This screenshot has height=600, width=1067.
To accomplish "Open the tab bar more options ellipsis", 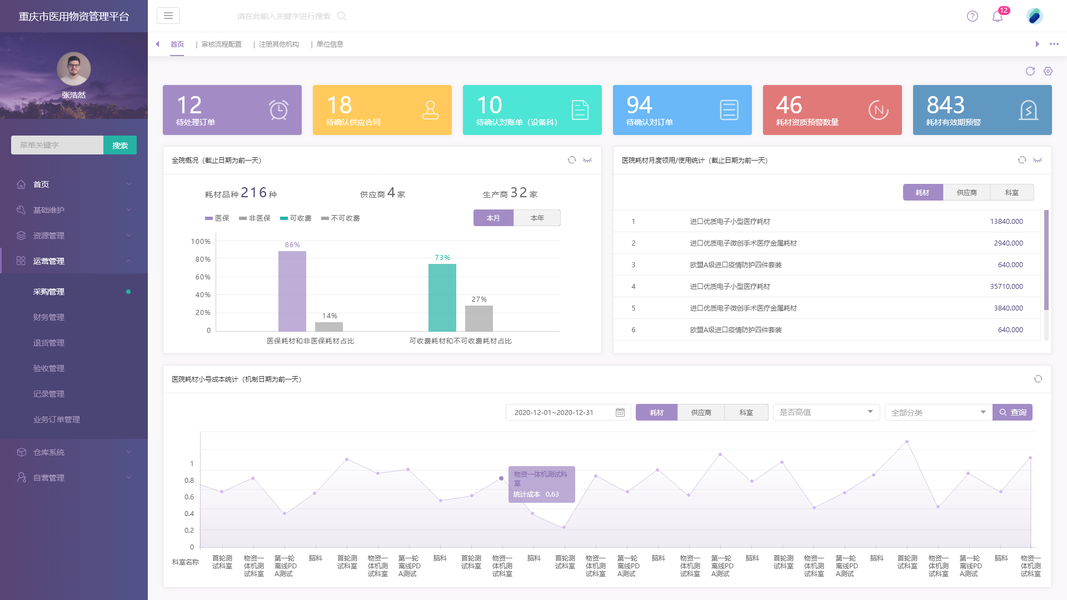I will pos(1054,44).
